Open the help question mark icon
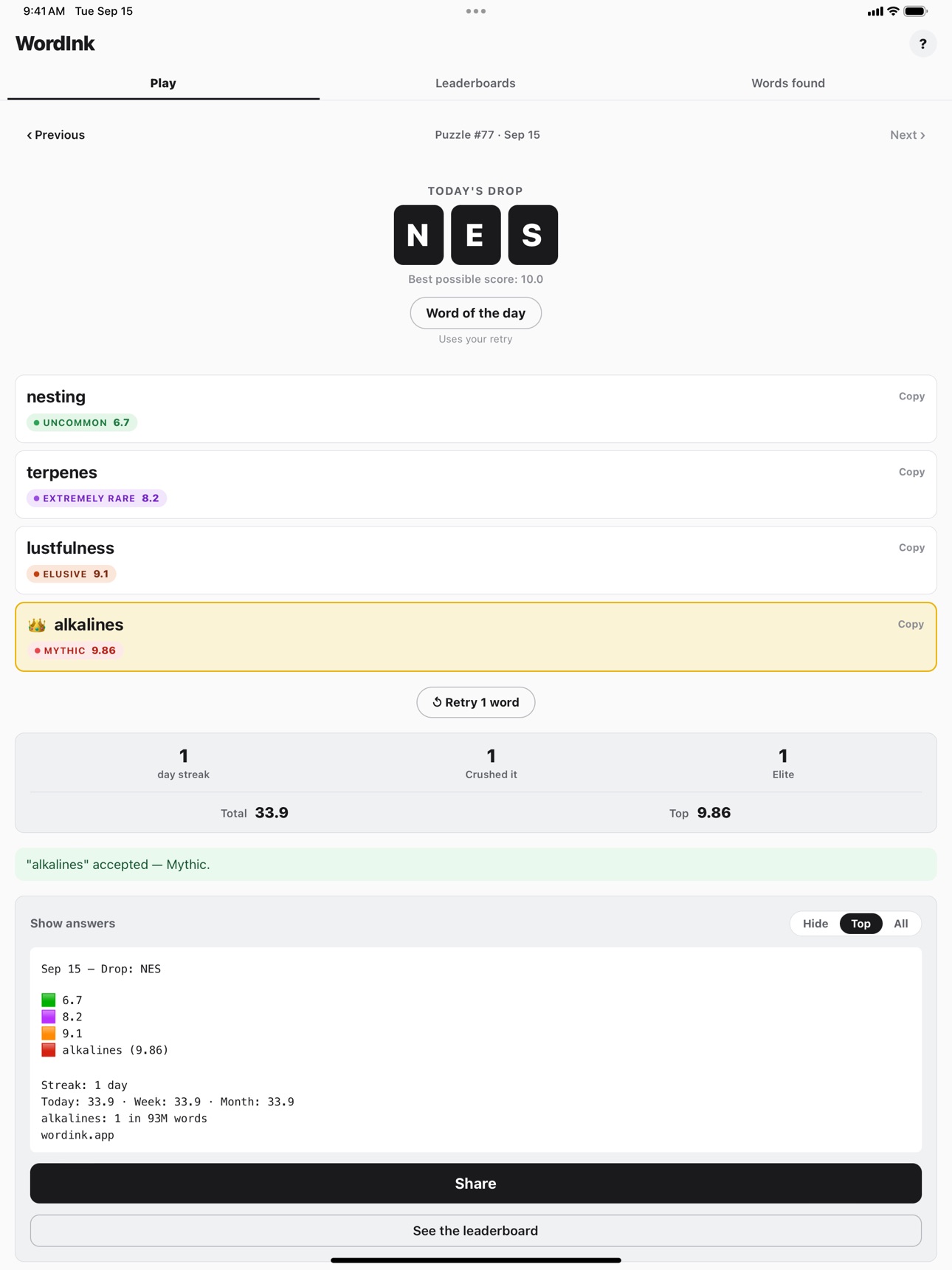Viewport: 952px width, 1270px height. coord(922,44)
